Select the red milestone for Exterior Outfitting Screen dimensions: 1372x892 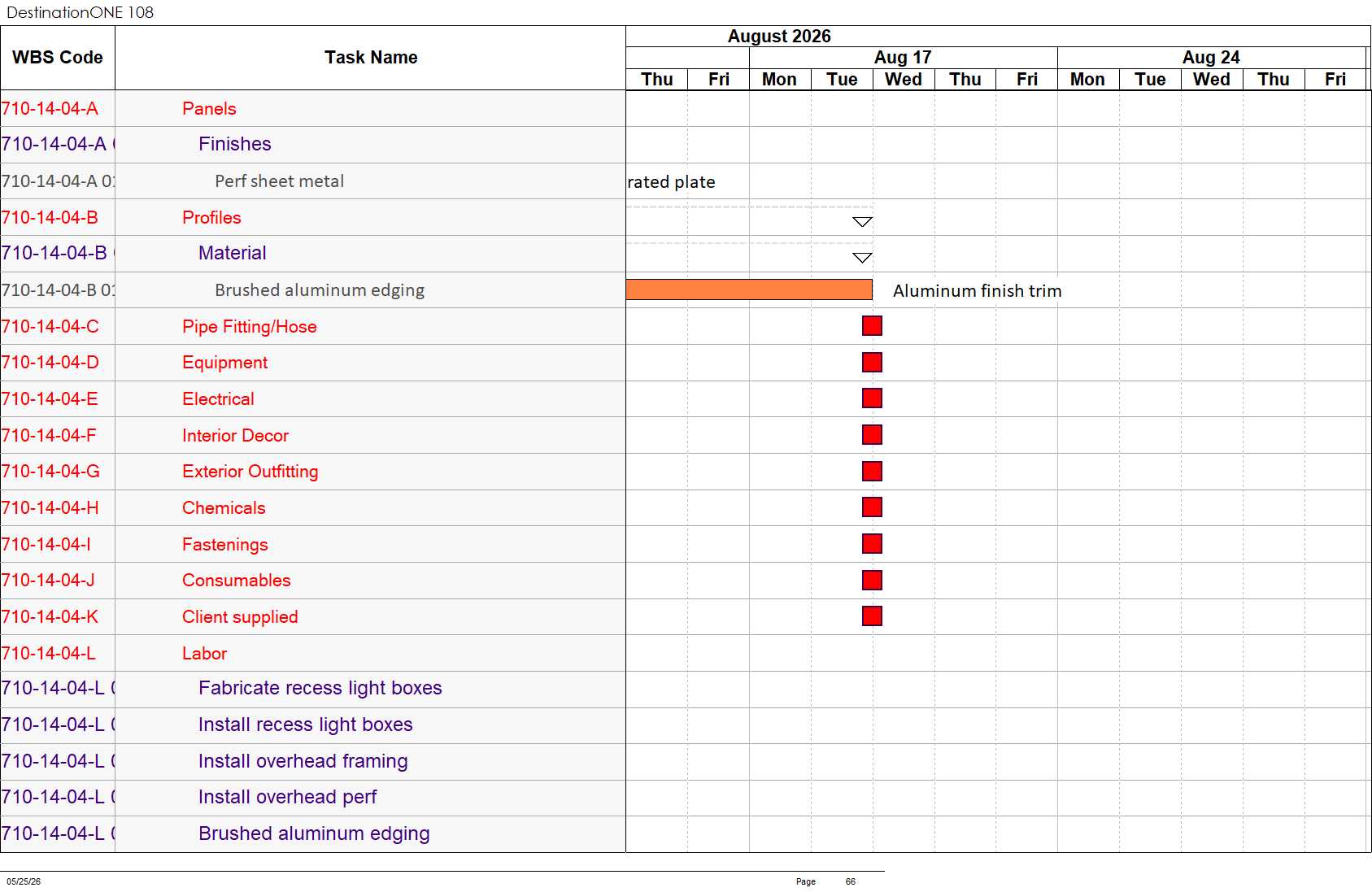(872, 472)
